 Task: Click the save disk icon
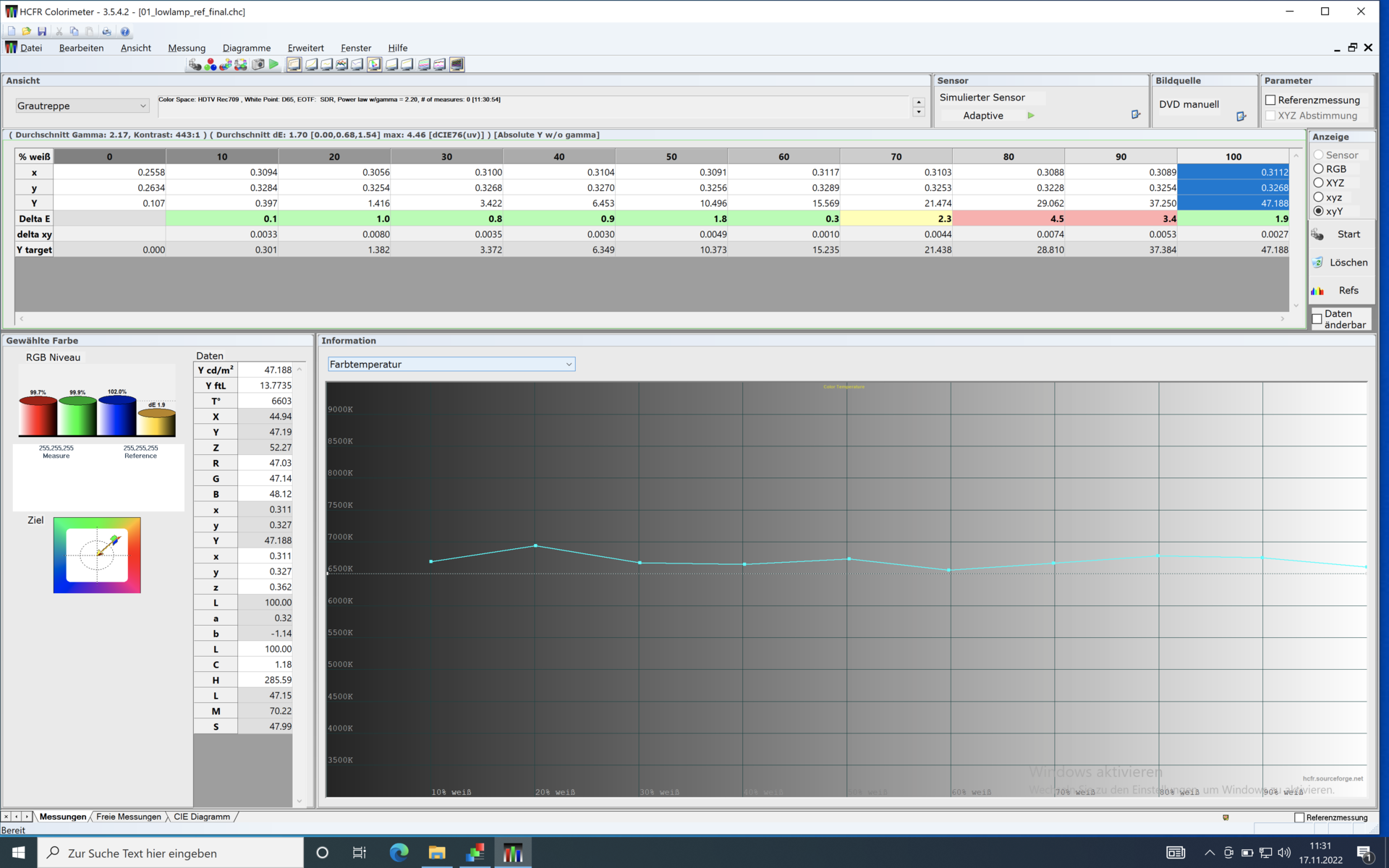click(x=42, y=32)
